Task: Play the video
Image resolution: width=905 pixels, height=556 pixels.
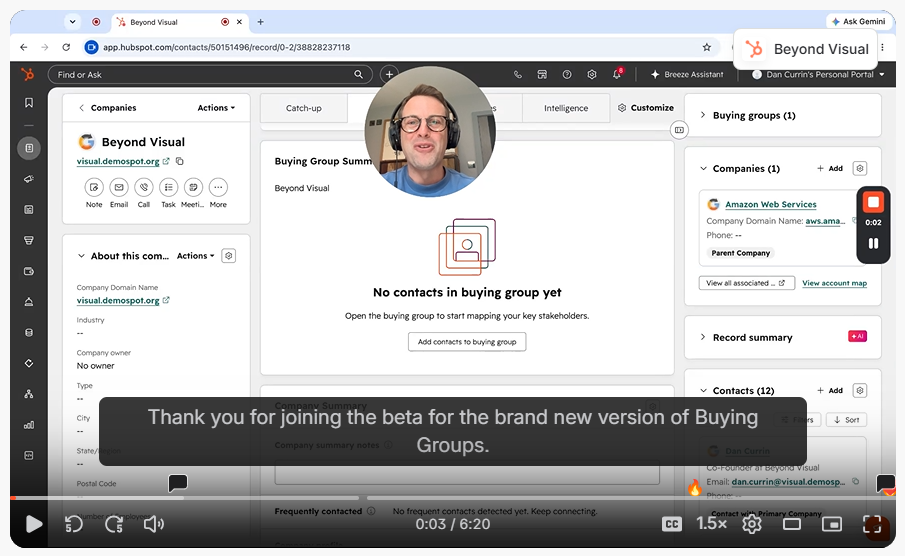Action: pyautogui.click(x=33, y=524)
